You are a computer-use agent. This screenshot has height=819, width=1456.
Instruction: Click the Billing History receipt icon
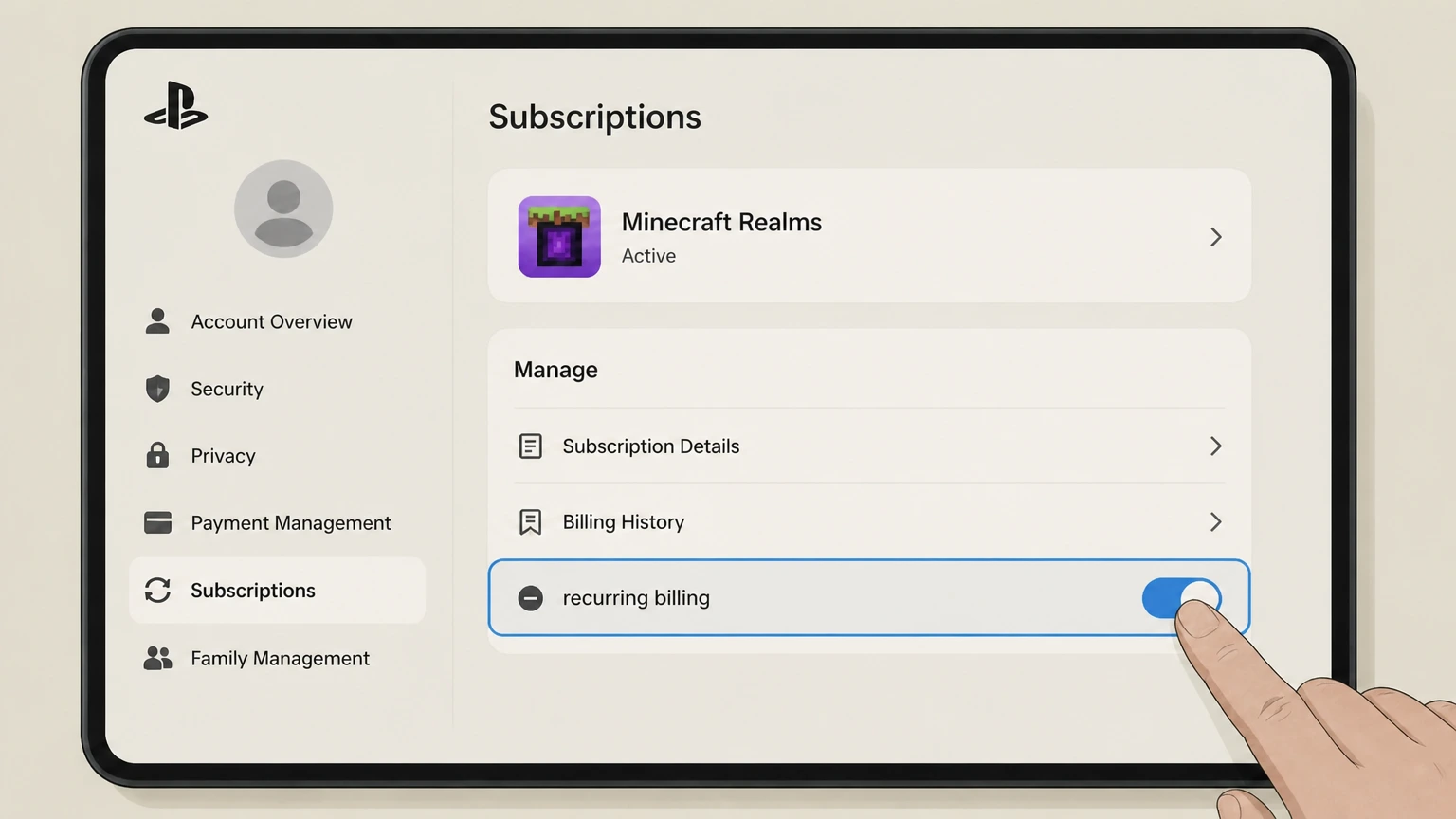click(531, 521)
